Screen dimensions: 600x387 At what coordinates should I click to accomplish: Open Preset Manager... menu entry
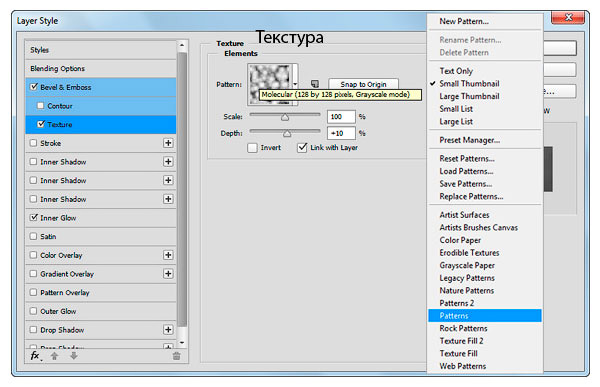(470, 140)
